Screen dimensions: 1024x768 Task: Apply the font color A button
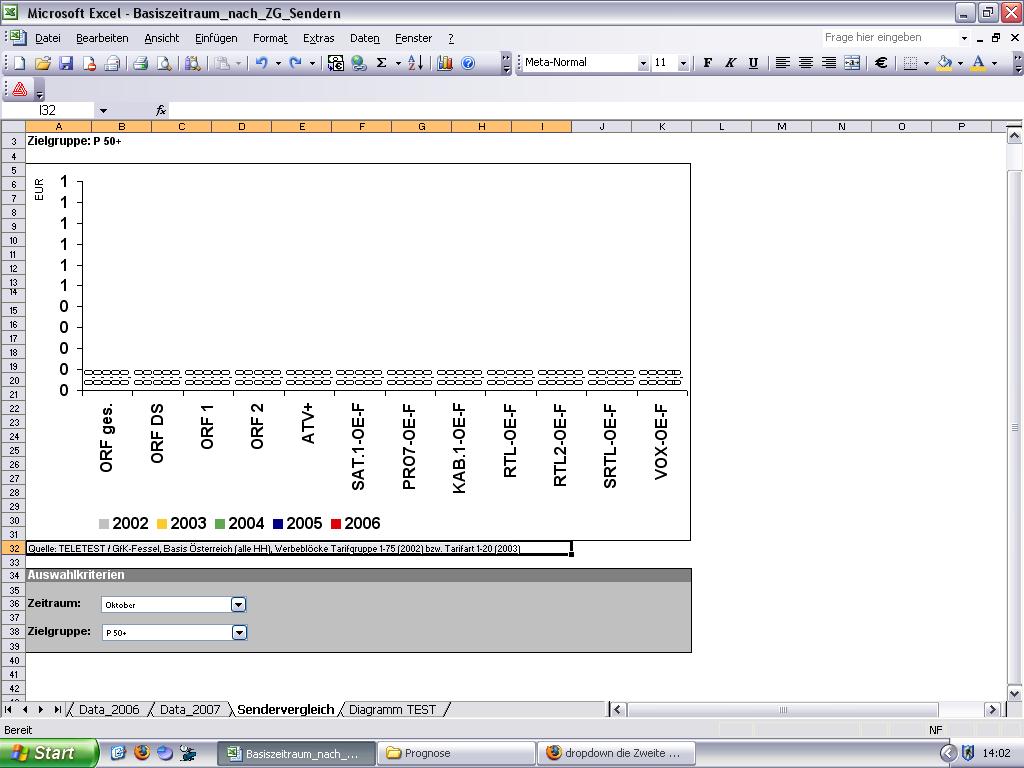coord(978,63)
